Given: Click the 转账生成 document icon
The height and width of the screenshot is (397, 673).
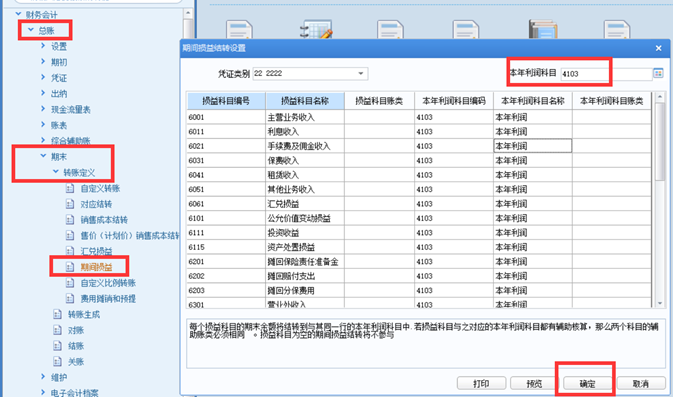Looking at the screenshot, I should point(57,315).
